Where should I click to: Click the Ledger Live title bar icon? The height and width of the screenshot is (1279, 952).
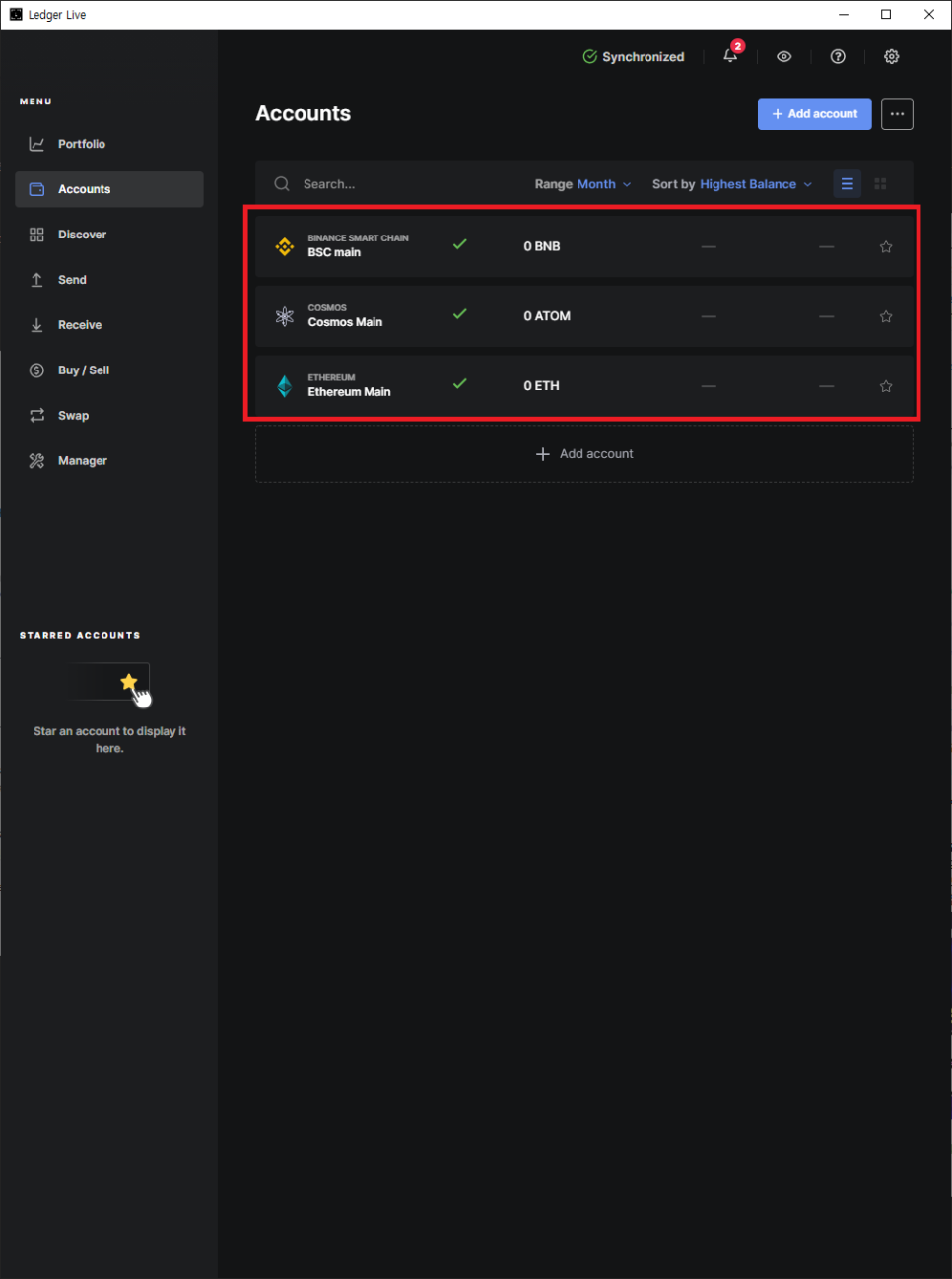(16, 15)
